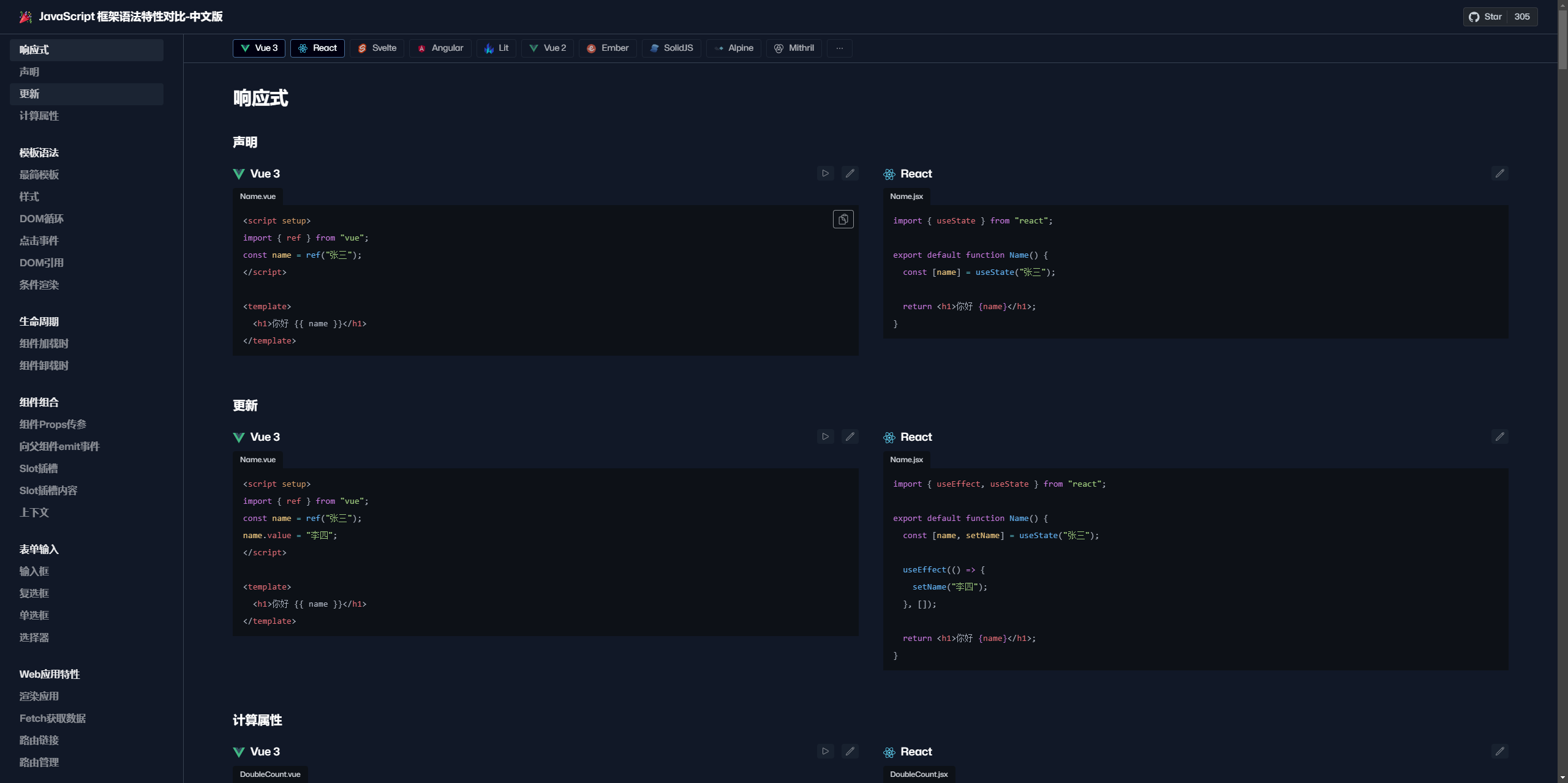The width and height of the screenshot is (1568, 783).
Task: Toggle SolidJS framework selection
Action: click(x=671, y=48)
